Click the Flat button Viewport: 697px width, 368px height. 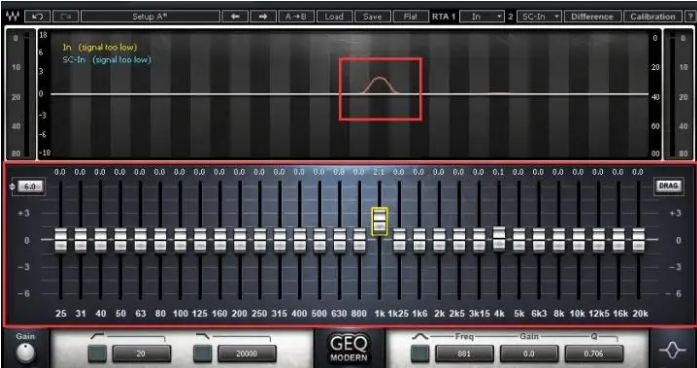point(410,17)
